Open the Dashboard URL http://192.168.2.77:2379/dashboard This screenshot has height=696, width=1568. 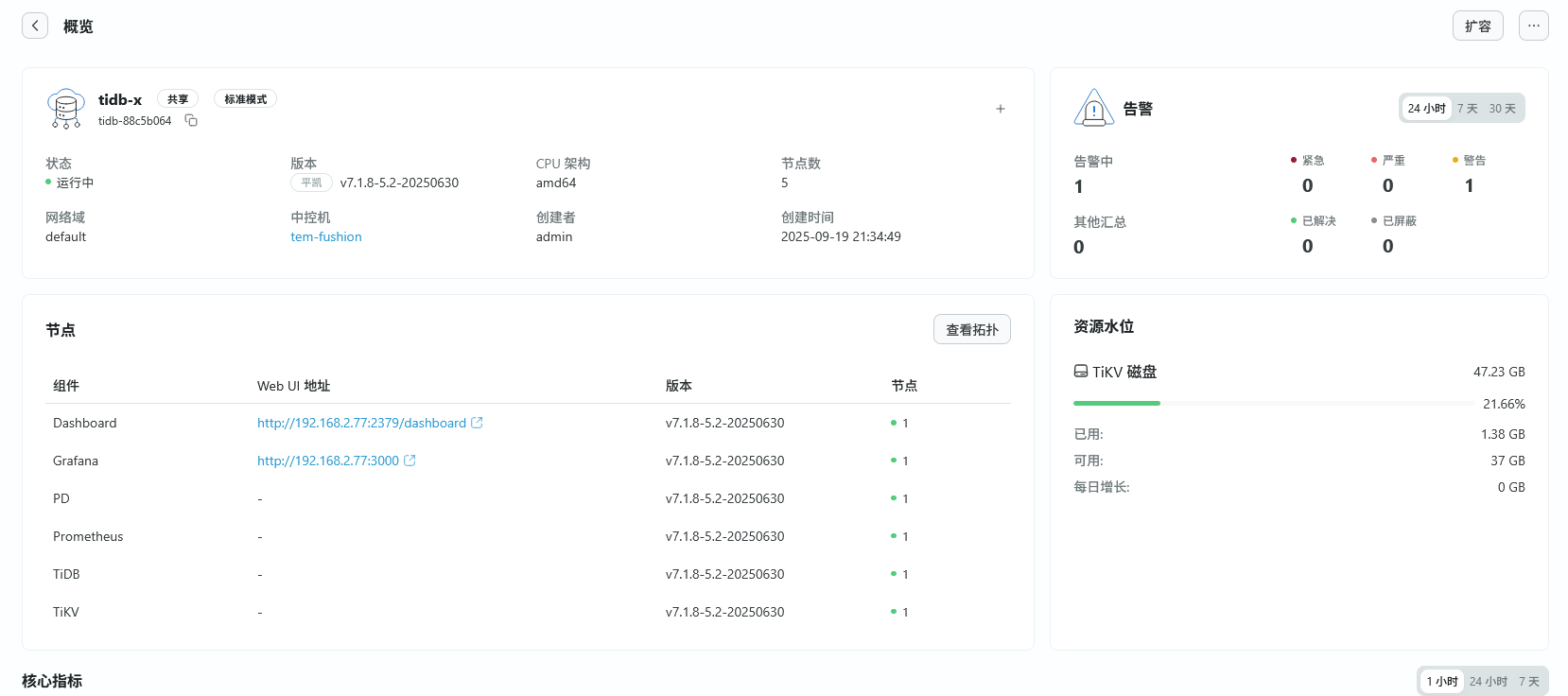tap(361, 423)
